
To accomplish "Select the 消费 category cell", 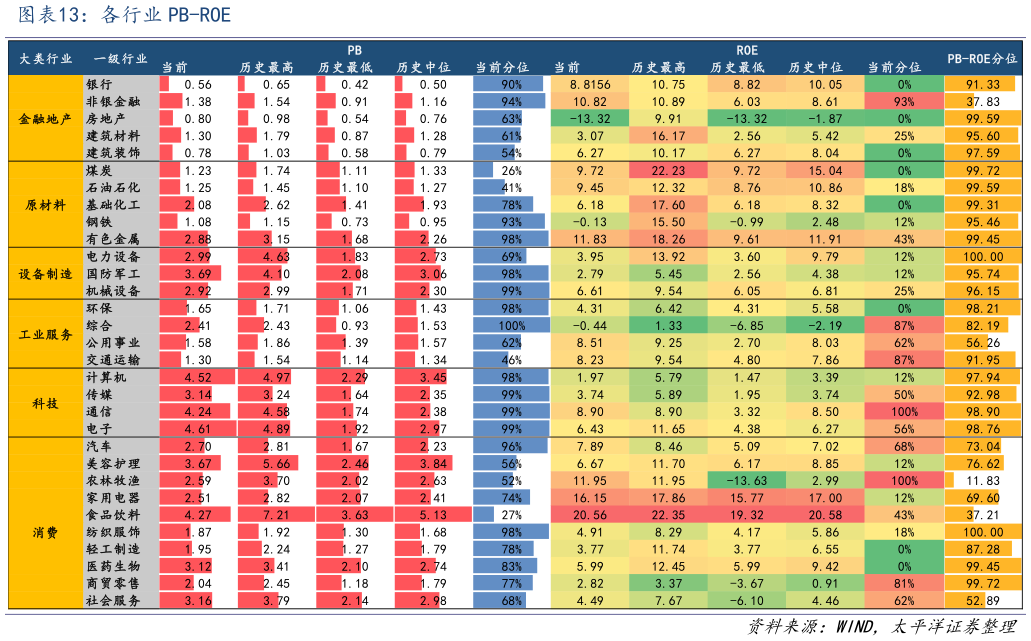I will (x=45, y=531).
